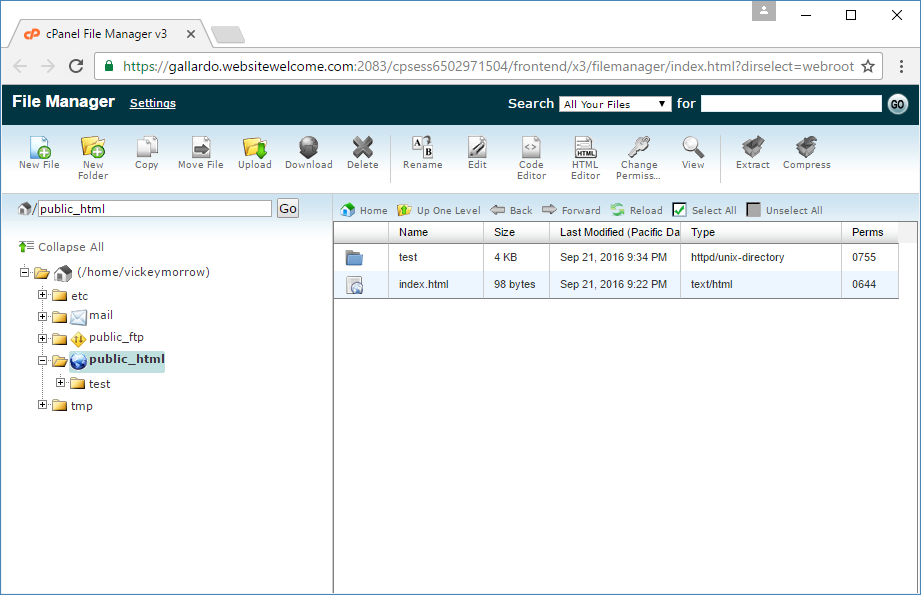Image resolution: width=921 pixels, height=595 pixels.
Task: Click the round GO search button
Action: click(x=897, y=104)
